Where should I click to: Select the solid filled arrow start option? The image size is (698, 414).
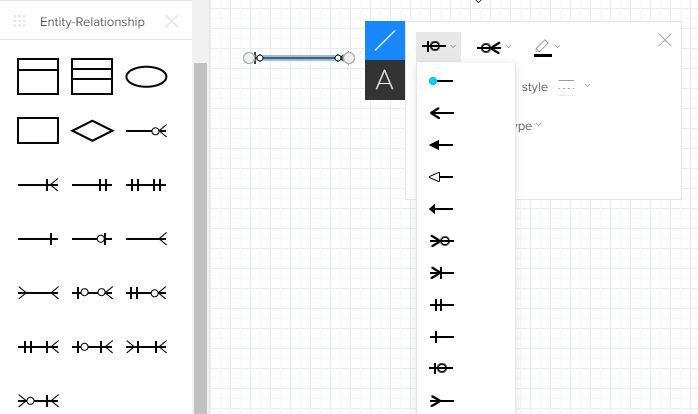coord(441,145)
